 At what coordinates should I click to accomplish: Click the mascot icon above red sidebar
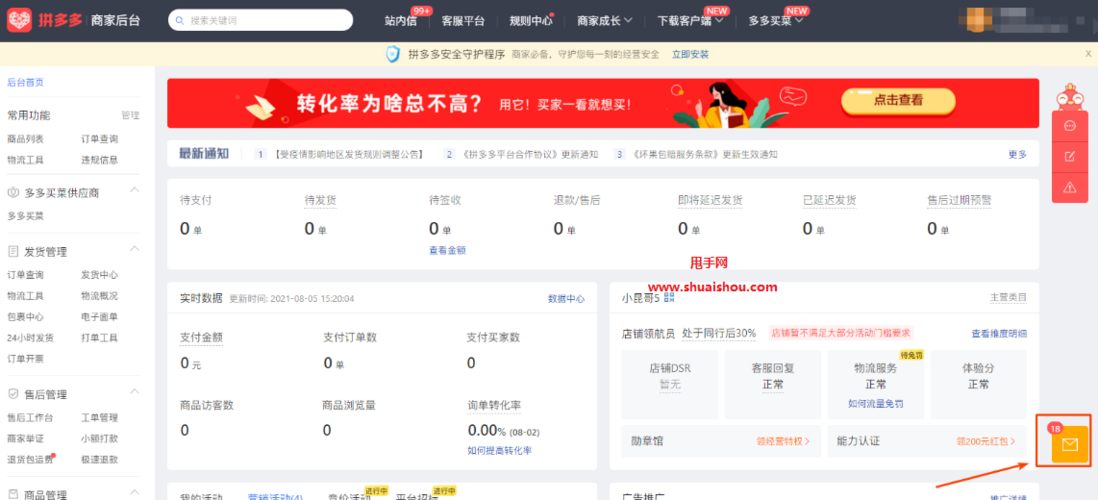[1069, 97]
